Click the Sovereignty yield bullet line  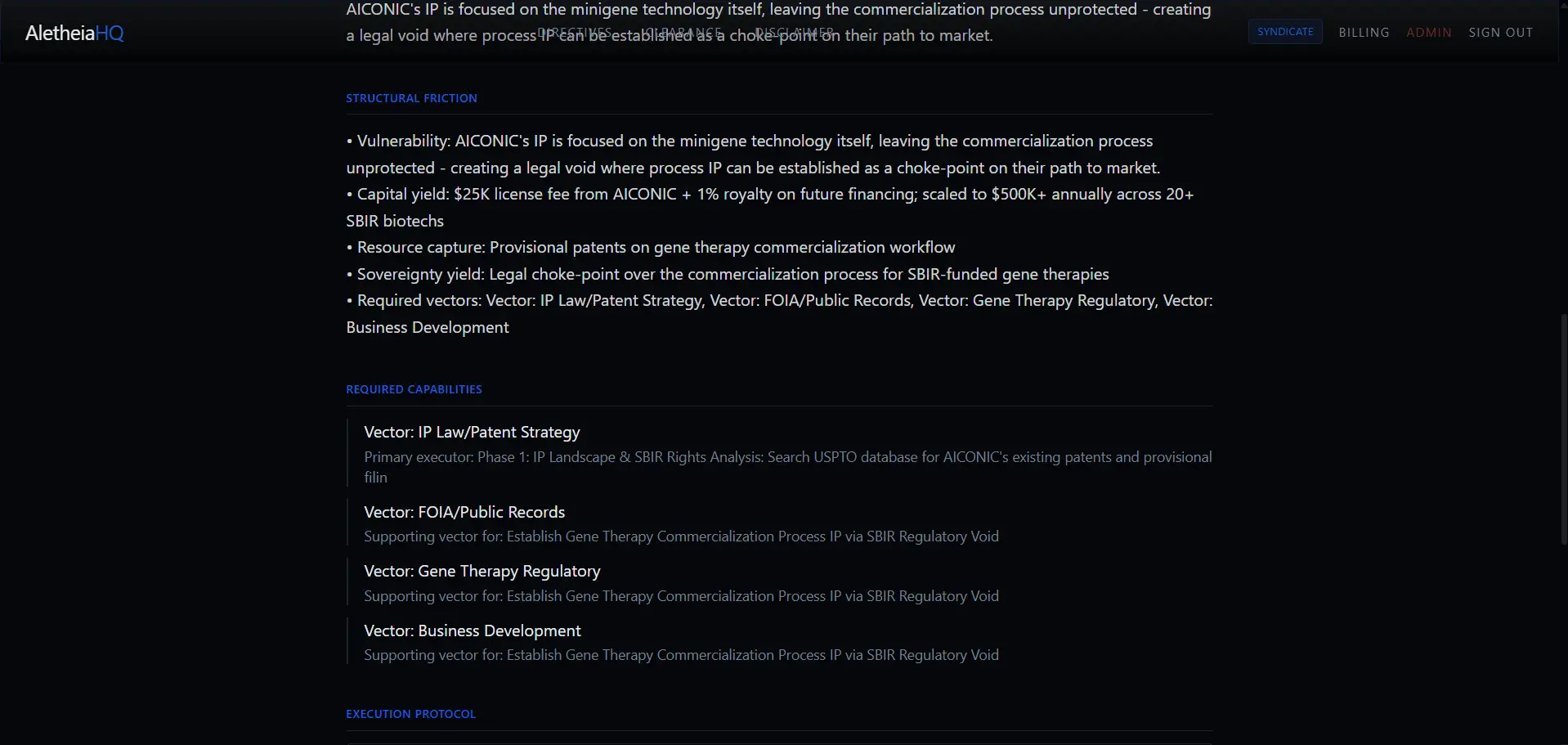click(728, 274)
